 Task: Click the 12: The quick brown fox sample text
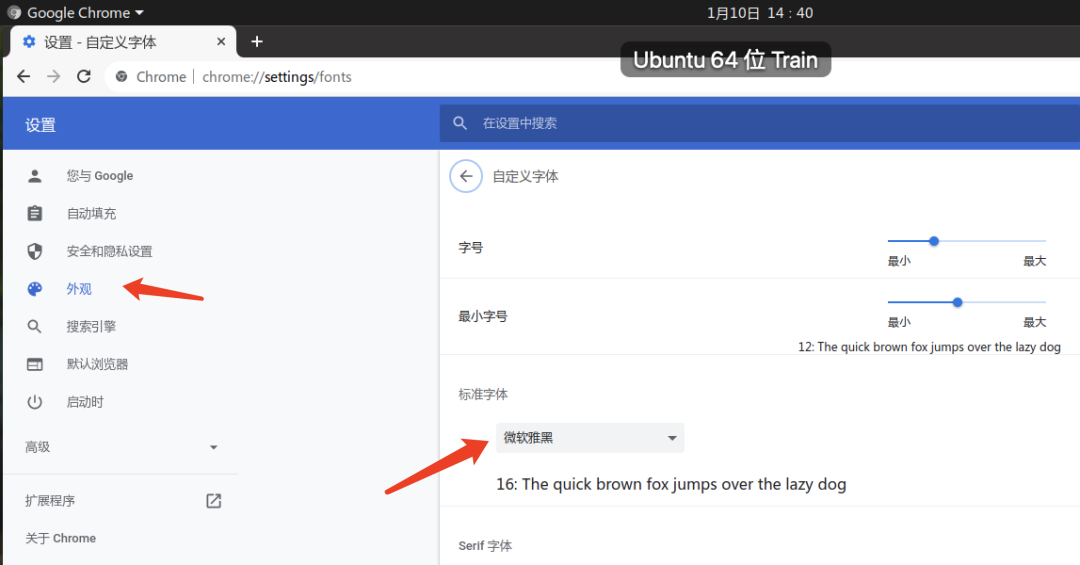[929, 347]
